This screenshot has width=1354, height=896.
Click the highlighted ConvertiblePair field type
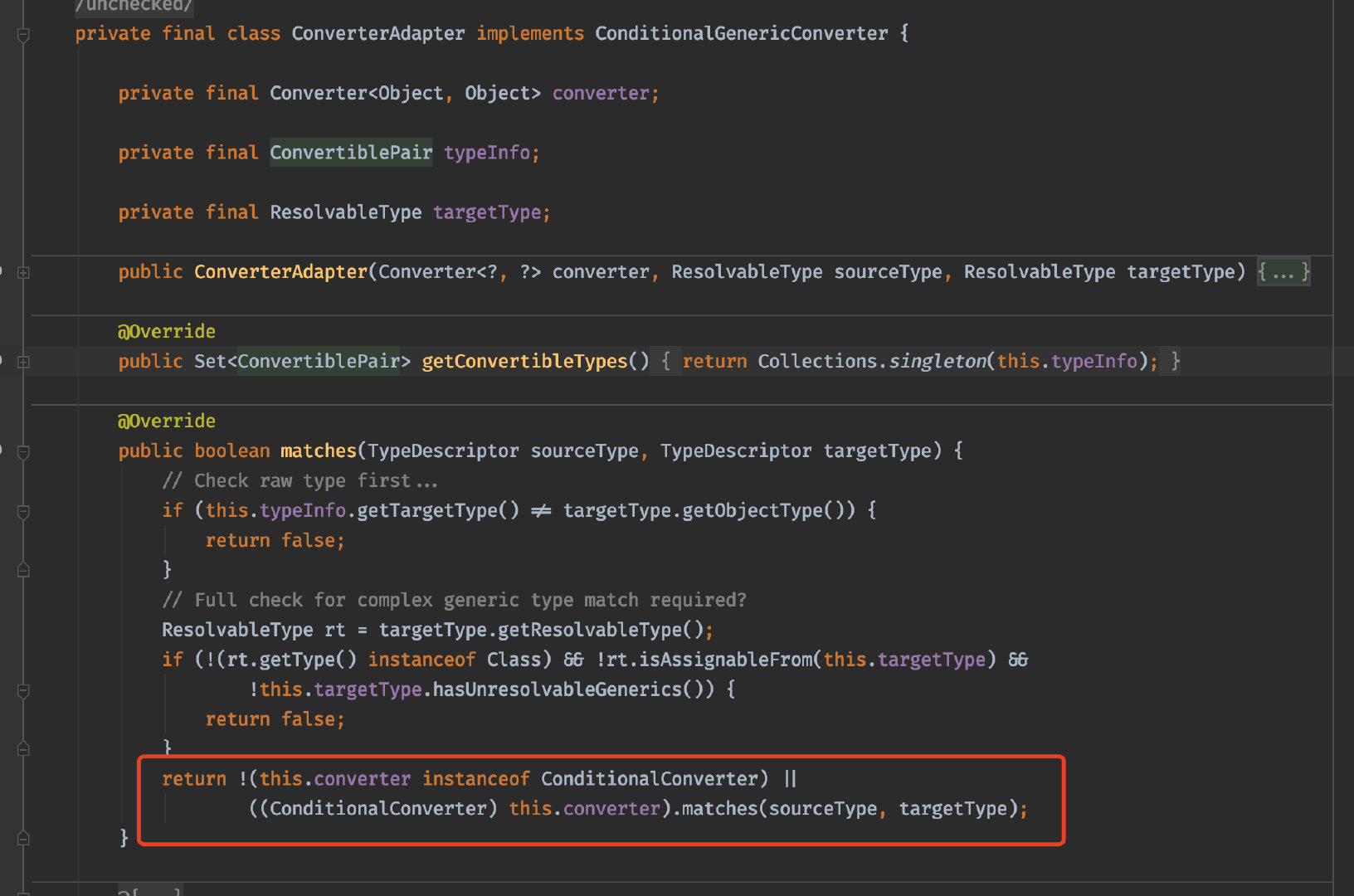point(351,153)
